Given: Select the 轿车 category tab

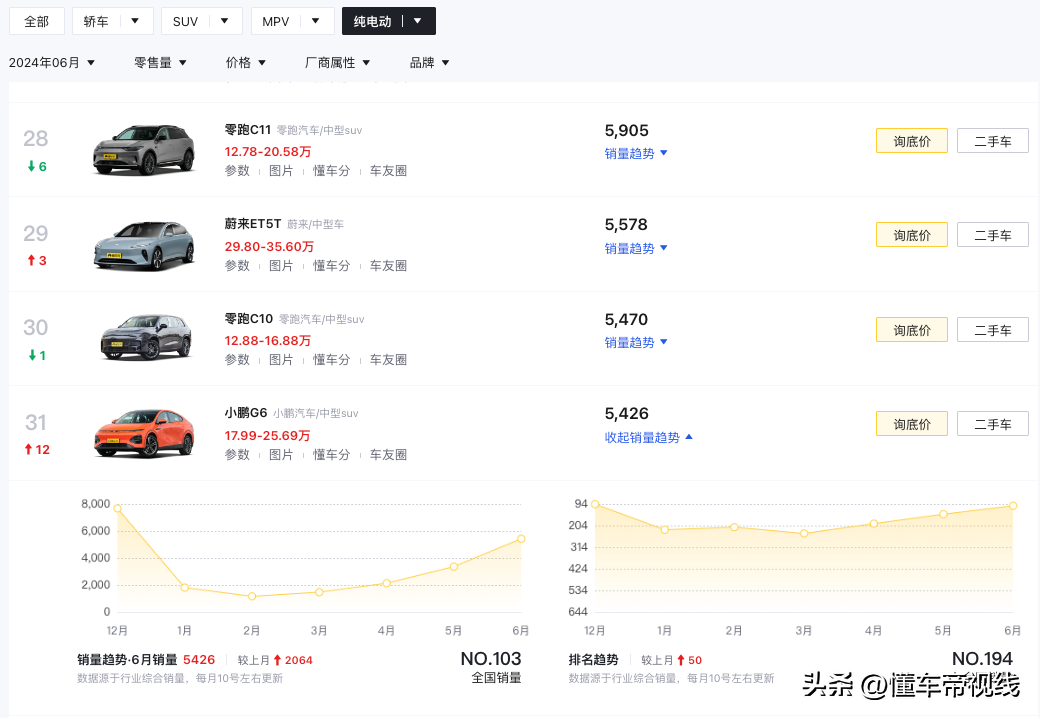Looking at the screenshot, I should [x=96, y=21].
